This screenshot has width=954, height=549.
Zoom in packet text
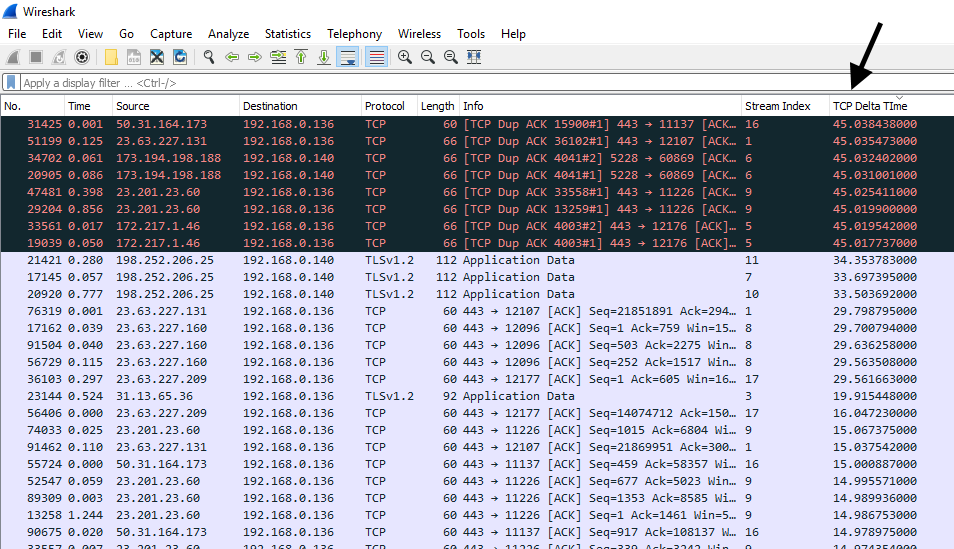tap(405, 57)
